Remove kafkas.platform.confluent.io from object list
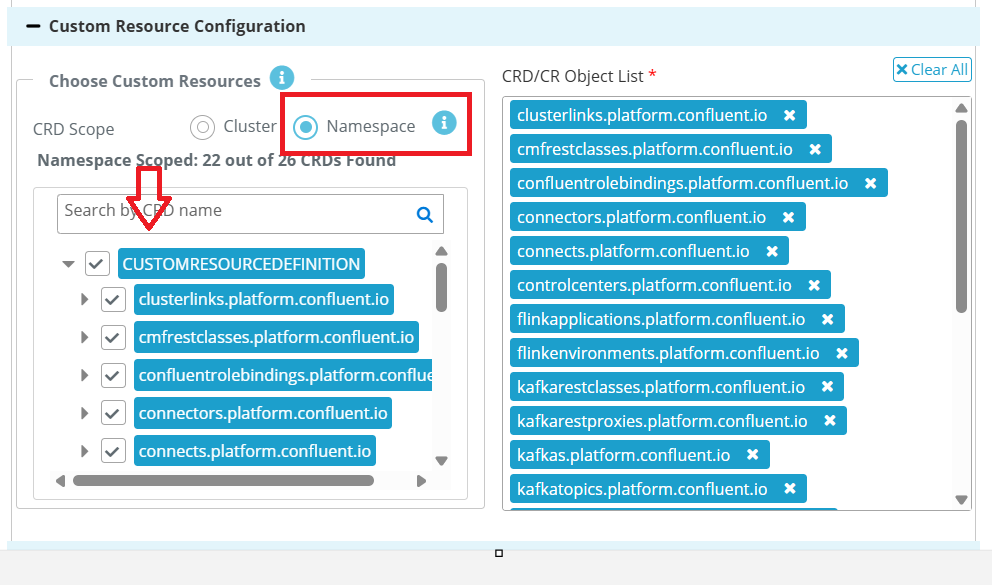Image resolution: width=992 pixels, height=585 pixels. point(752,455)
